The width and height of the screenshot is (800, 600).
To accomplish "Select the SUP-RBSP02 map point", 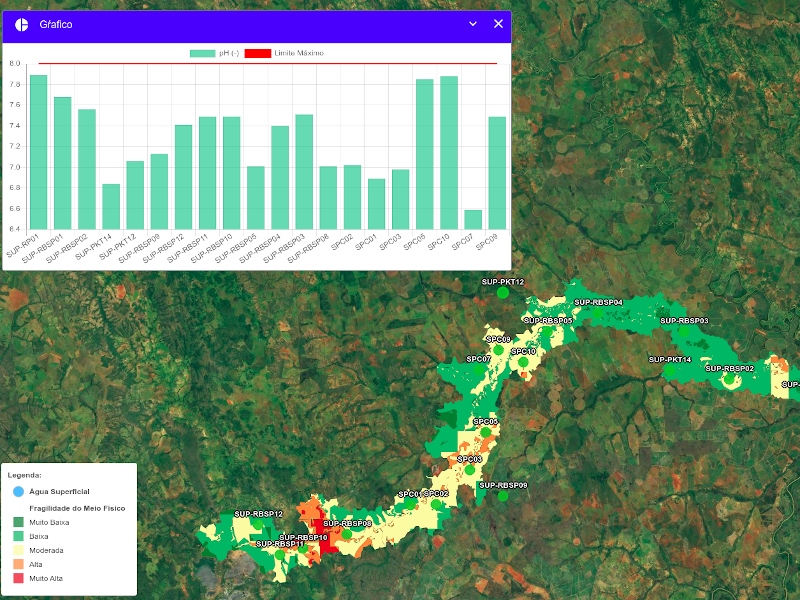I will coord(729,379).
